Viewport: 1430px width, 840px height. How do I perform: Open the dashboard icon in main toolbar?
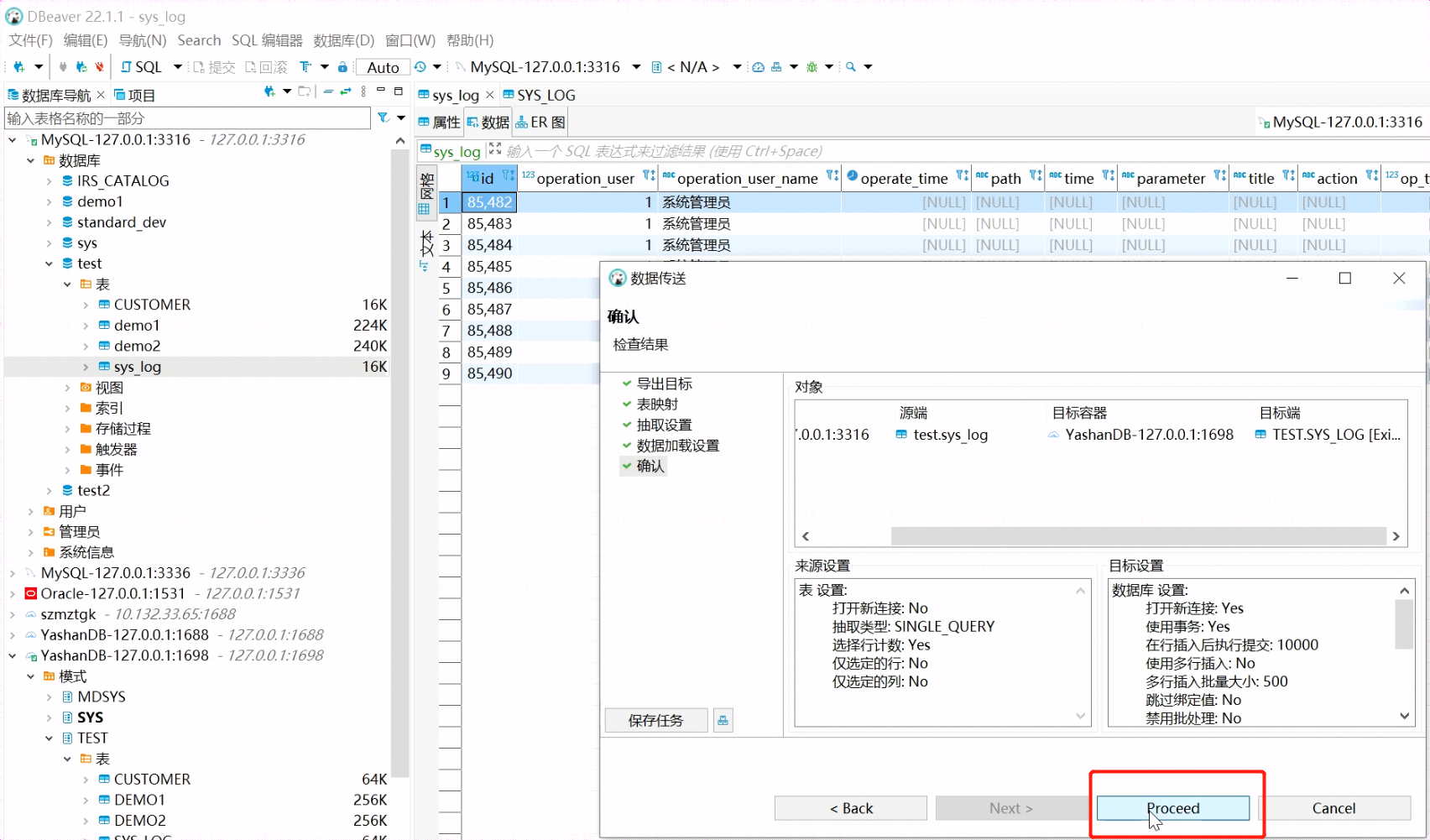pyautogui.click(x=758, y=67)
